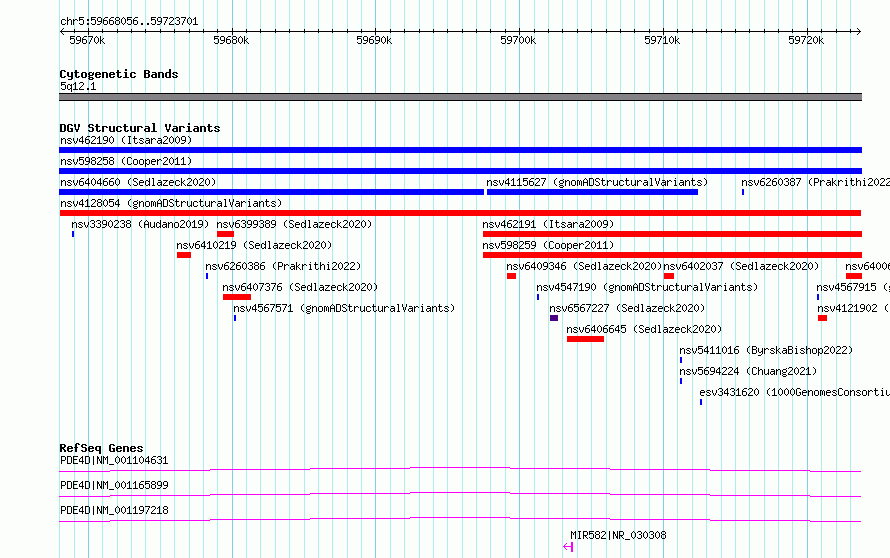Select the purple nsv6567227 feature block

pos(554,318)
